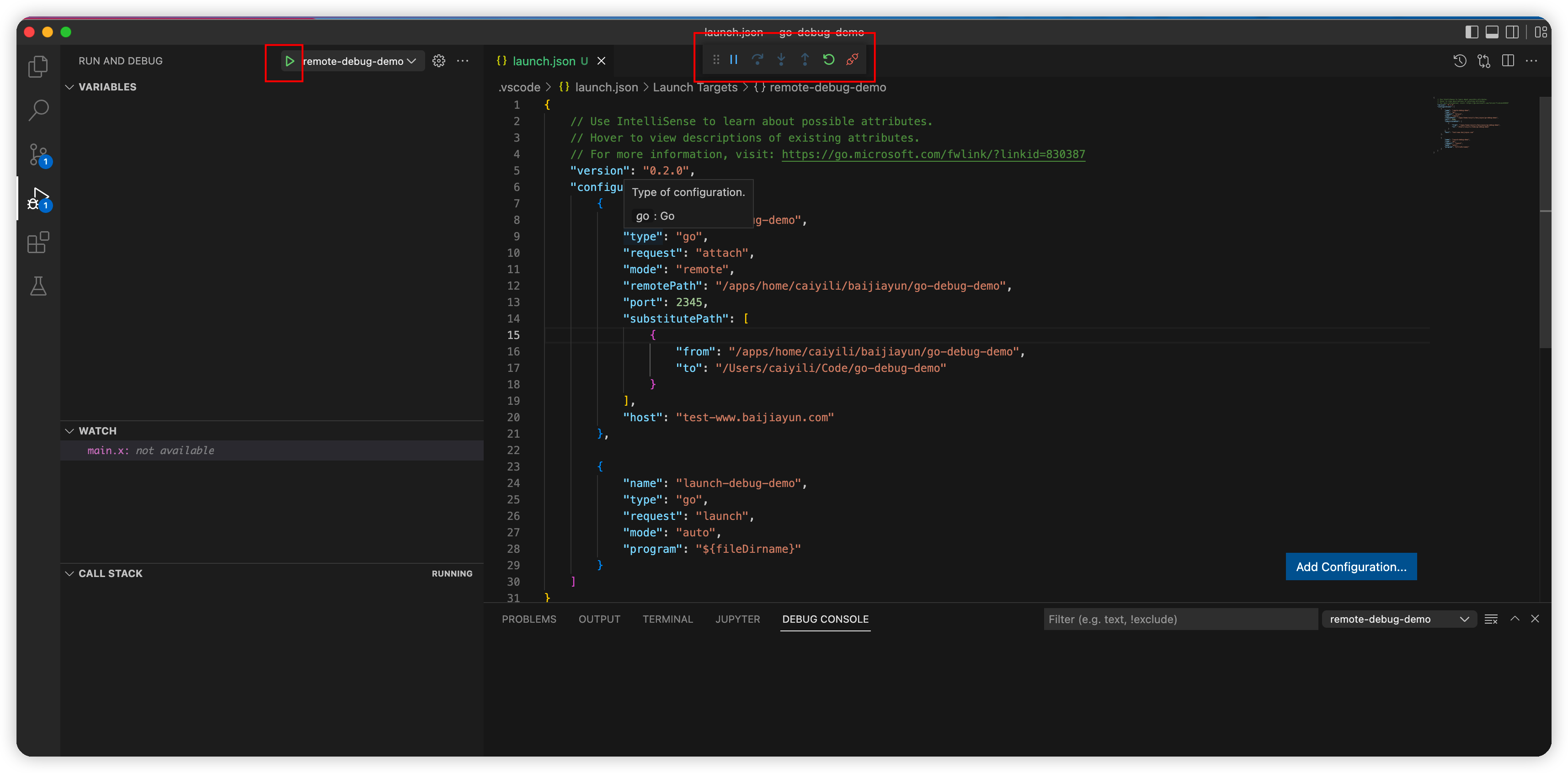
Task: Open Run and Debug more actions menu
Action: click(463, 61)
